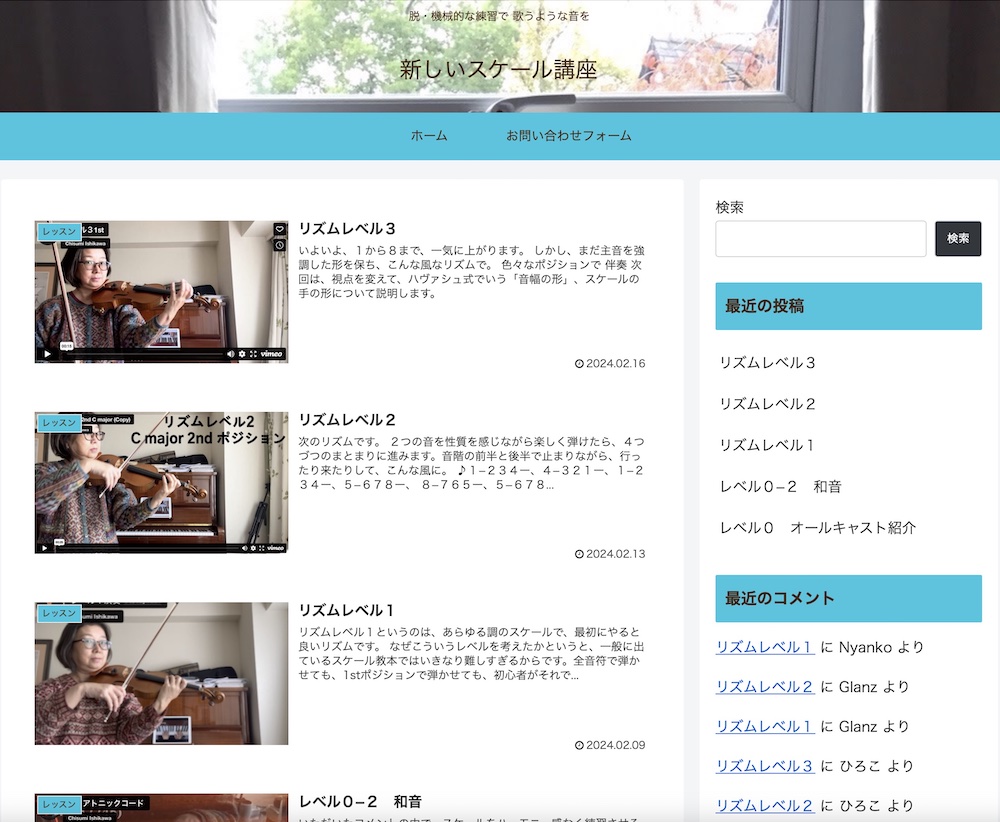Viewport: 1000px width, 822px height.
Task: Mute the リズムレベル2 video audio
Action: [x=245, y=546]
